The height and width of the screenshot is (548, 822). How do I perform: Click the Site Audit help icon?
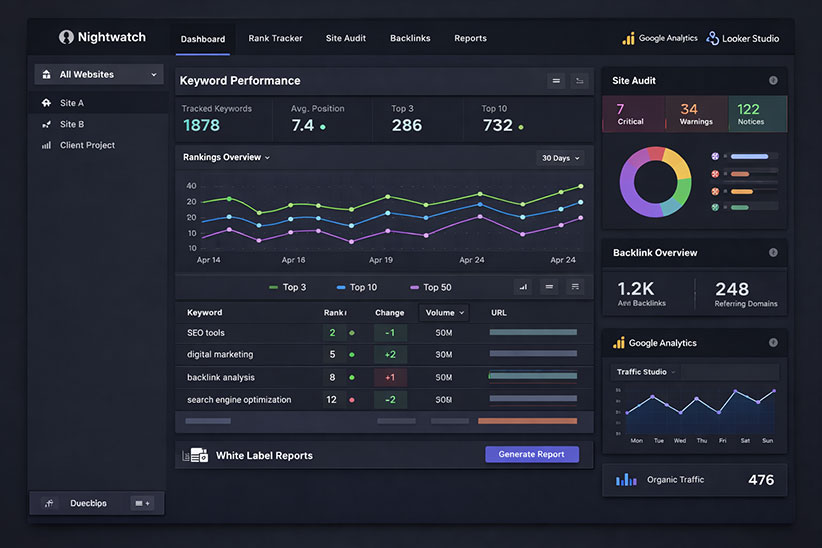coord(773,80)
